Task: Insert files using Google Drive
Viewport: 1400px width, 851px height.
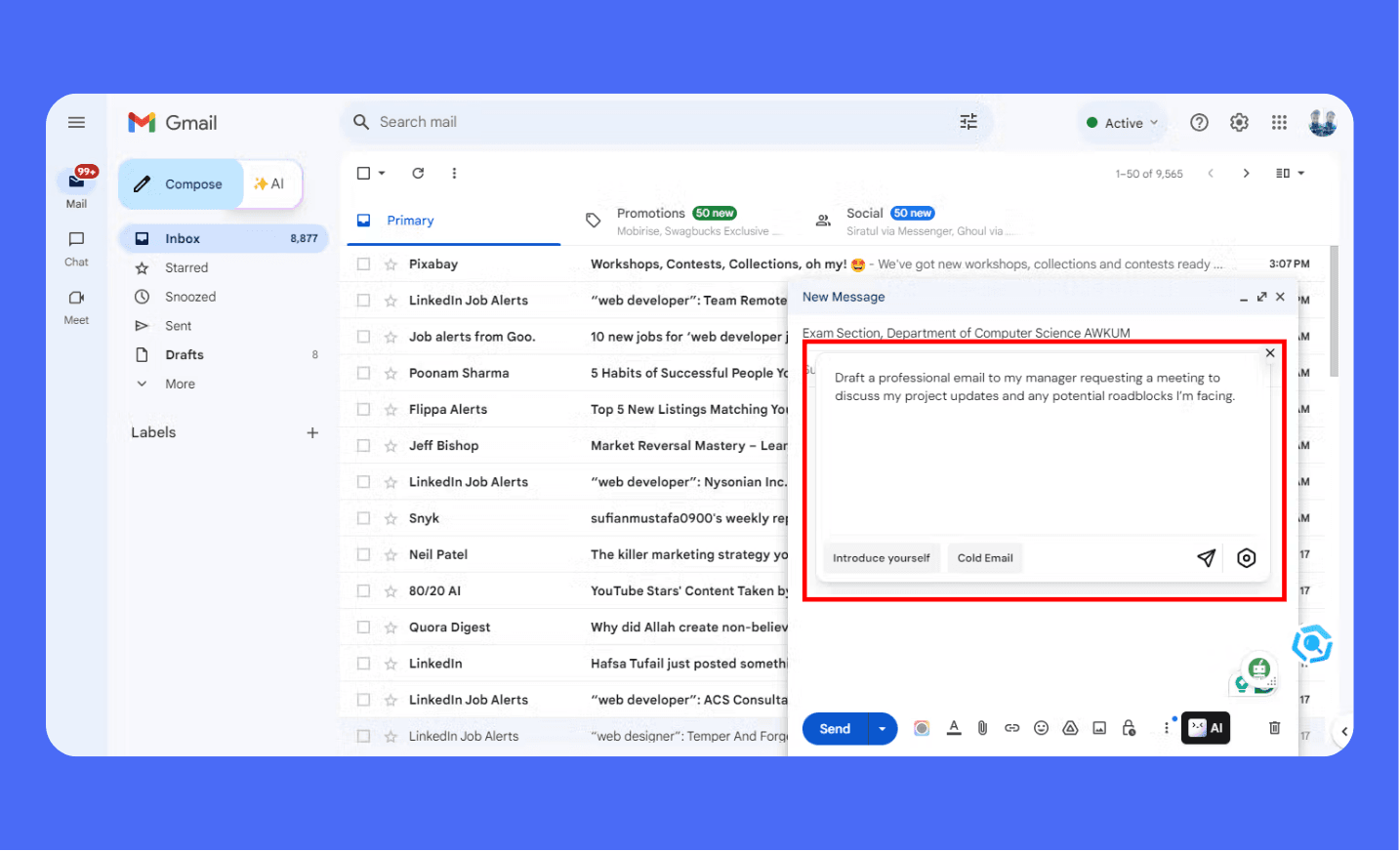Action: pos(1070,728)
